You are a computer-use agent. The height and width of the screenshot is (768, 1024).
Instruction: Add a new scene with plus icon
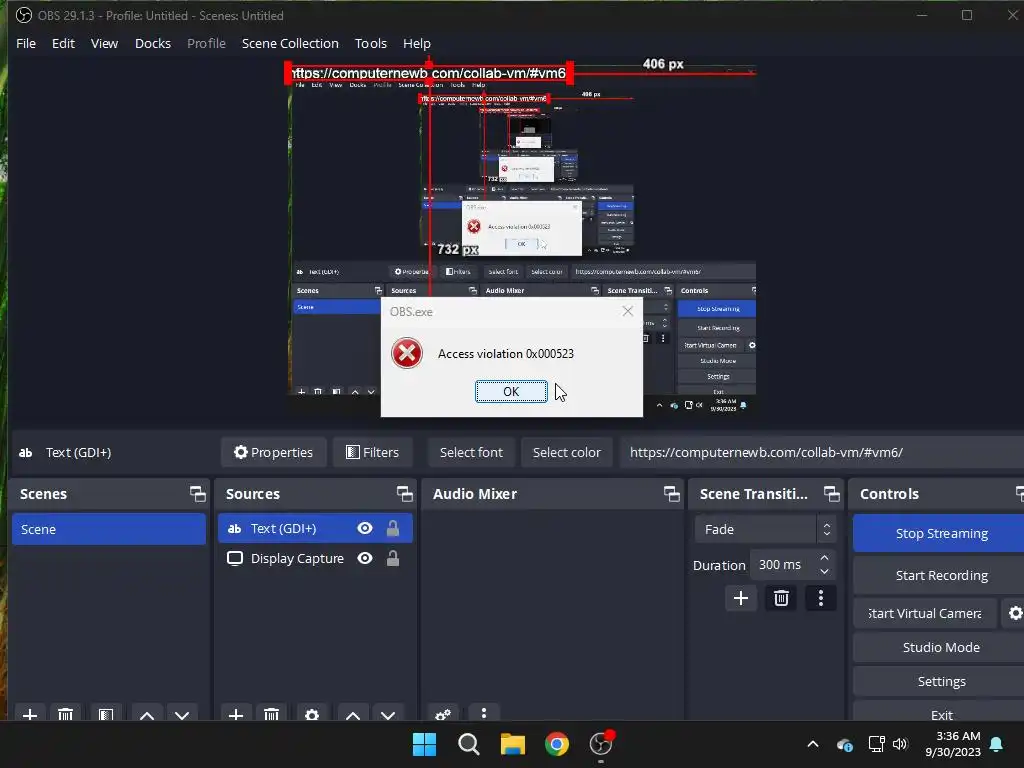tap(29, 714)
